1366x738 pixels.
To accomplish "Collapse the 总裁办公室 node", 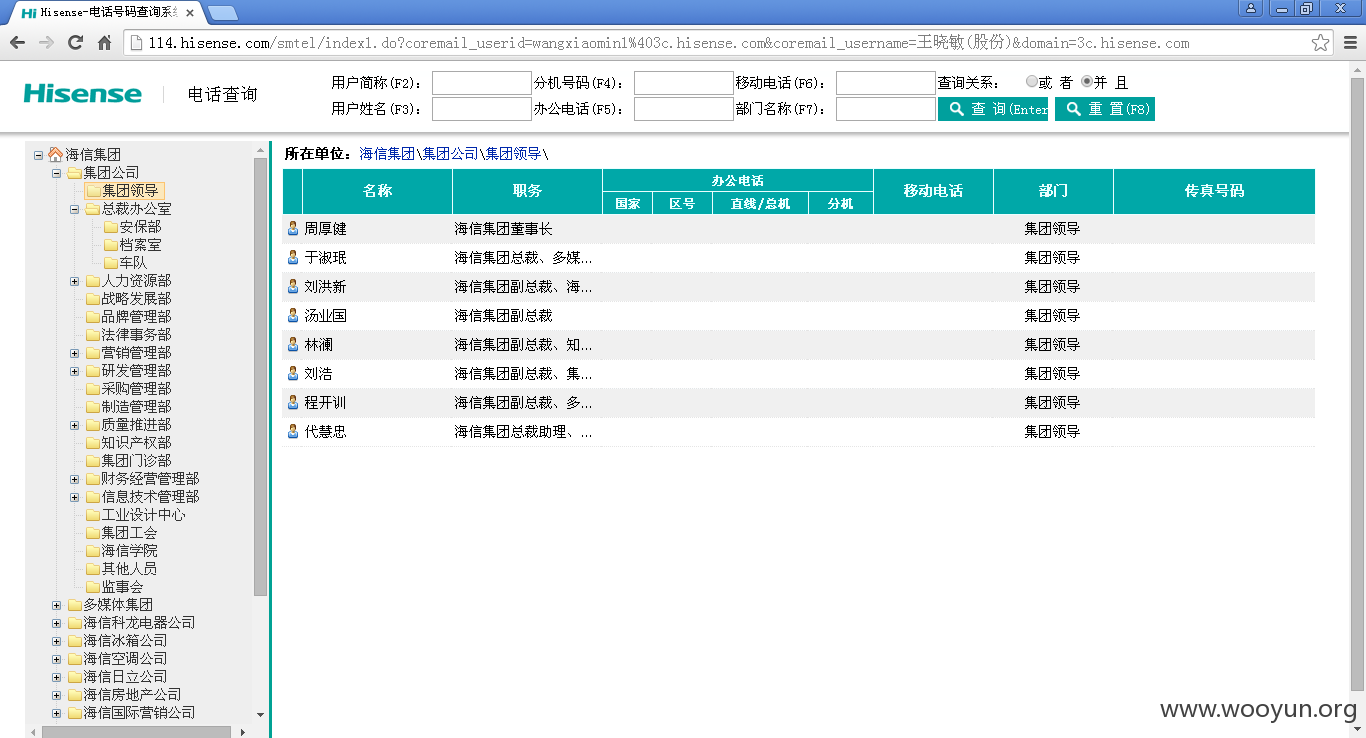I will [74, 209].
